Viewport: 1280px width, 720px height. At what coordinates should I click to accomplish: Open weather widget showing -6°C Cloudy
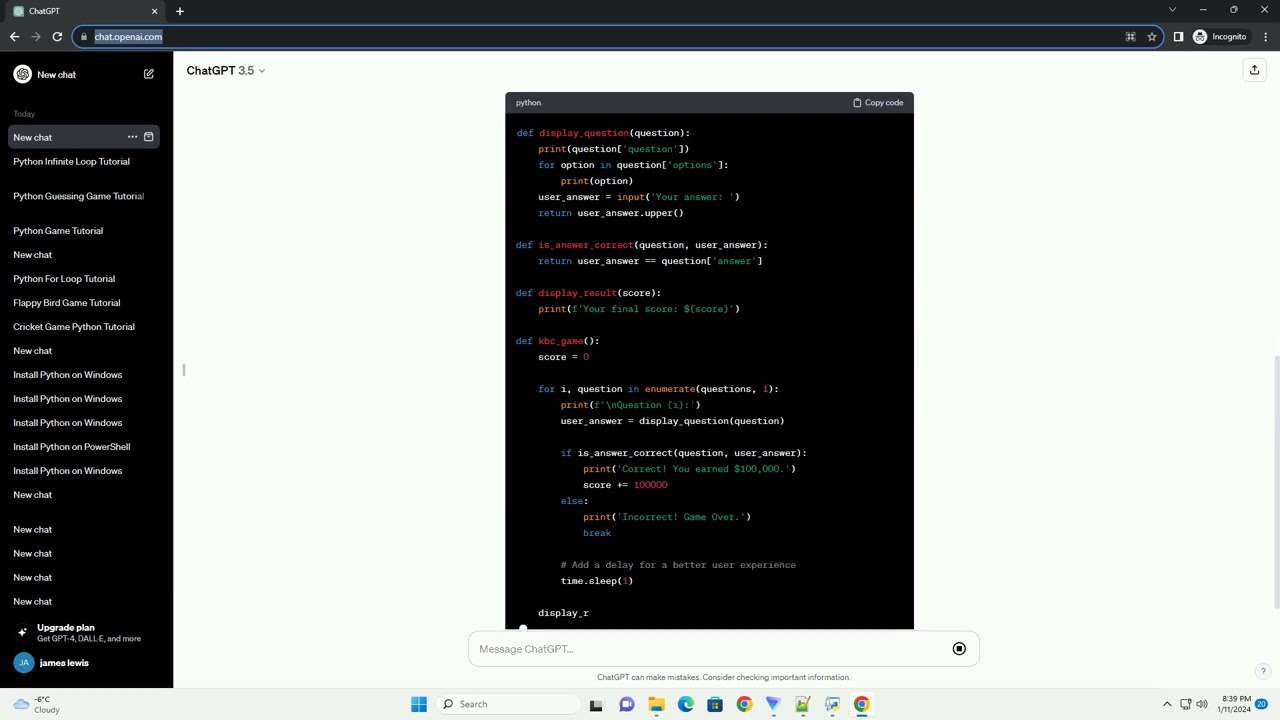(36, 704)
